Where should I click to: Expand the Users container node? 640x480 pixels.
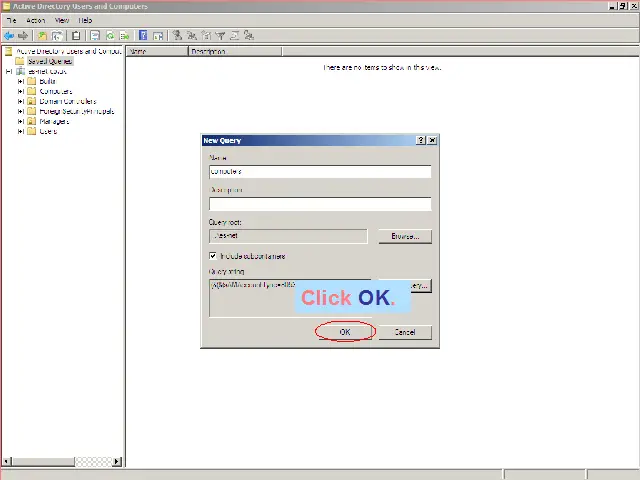20,131
